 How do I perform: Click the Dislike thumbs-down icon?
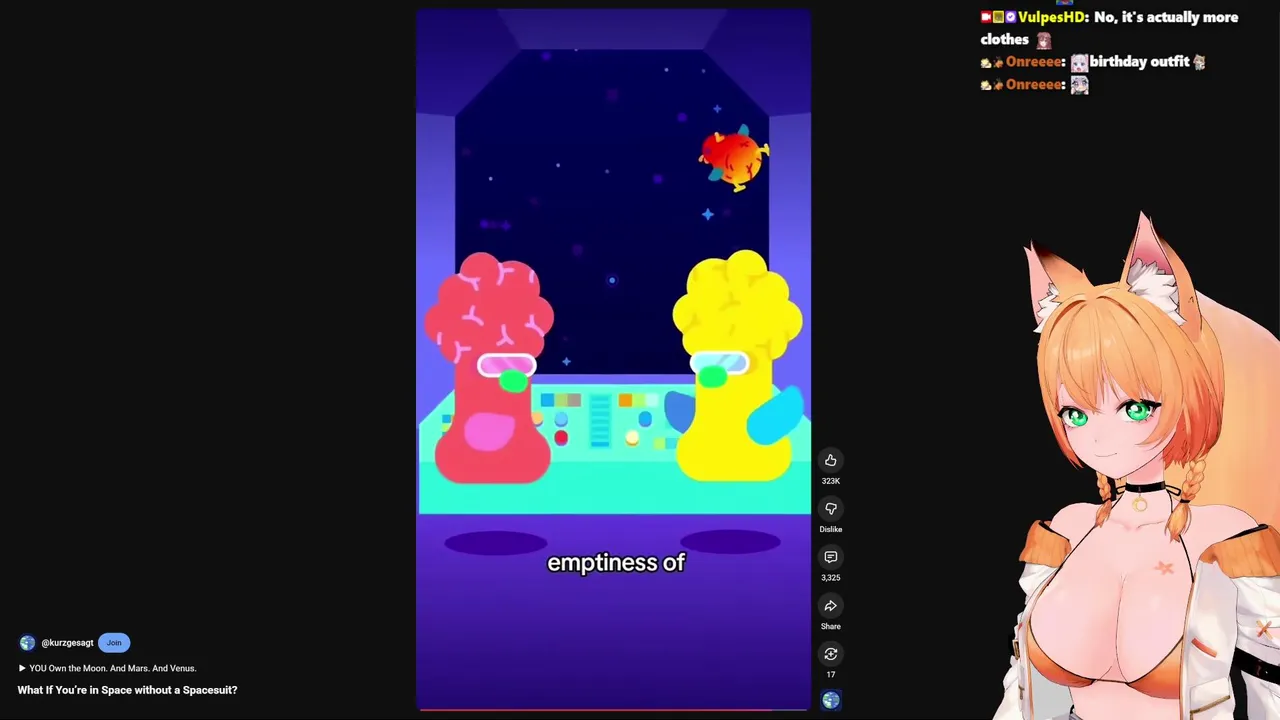coord(830,509)
